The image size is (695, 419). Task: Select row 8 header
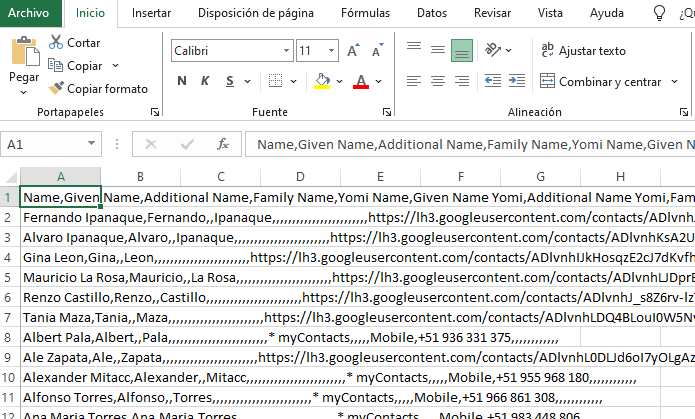click(x=8, y=337)
